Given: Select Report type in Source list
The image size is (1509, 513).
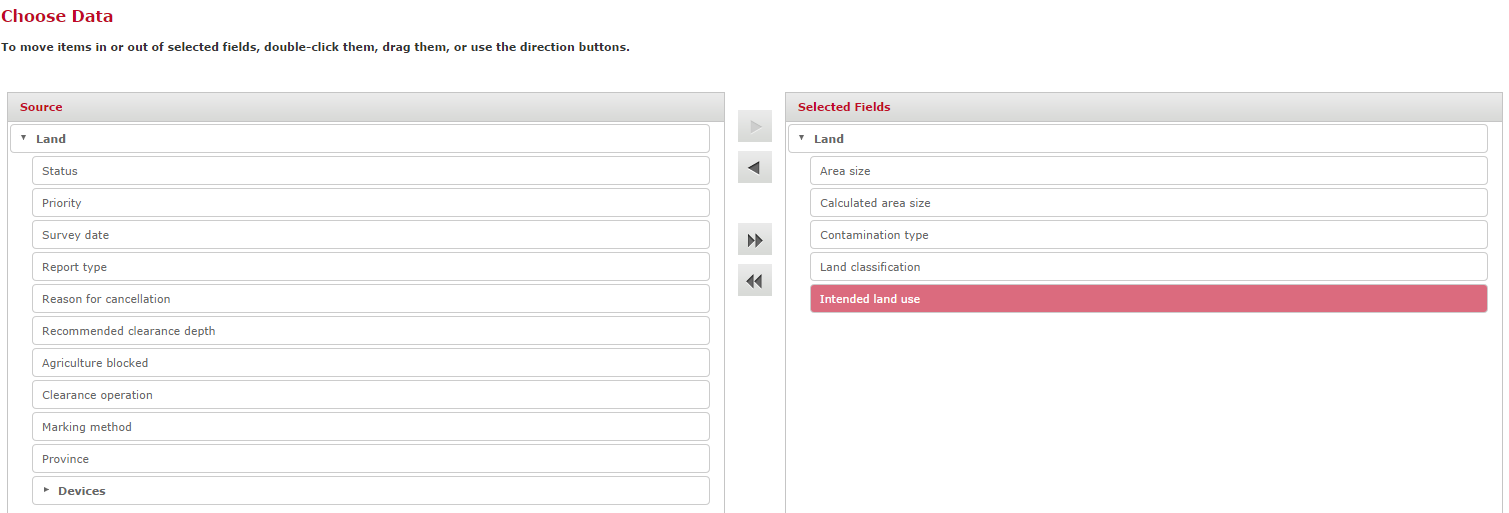Looking at the screenshot, I should click(370, 267).
